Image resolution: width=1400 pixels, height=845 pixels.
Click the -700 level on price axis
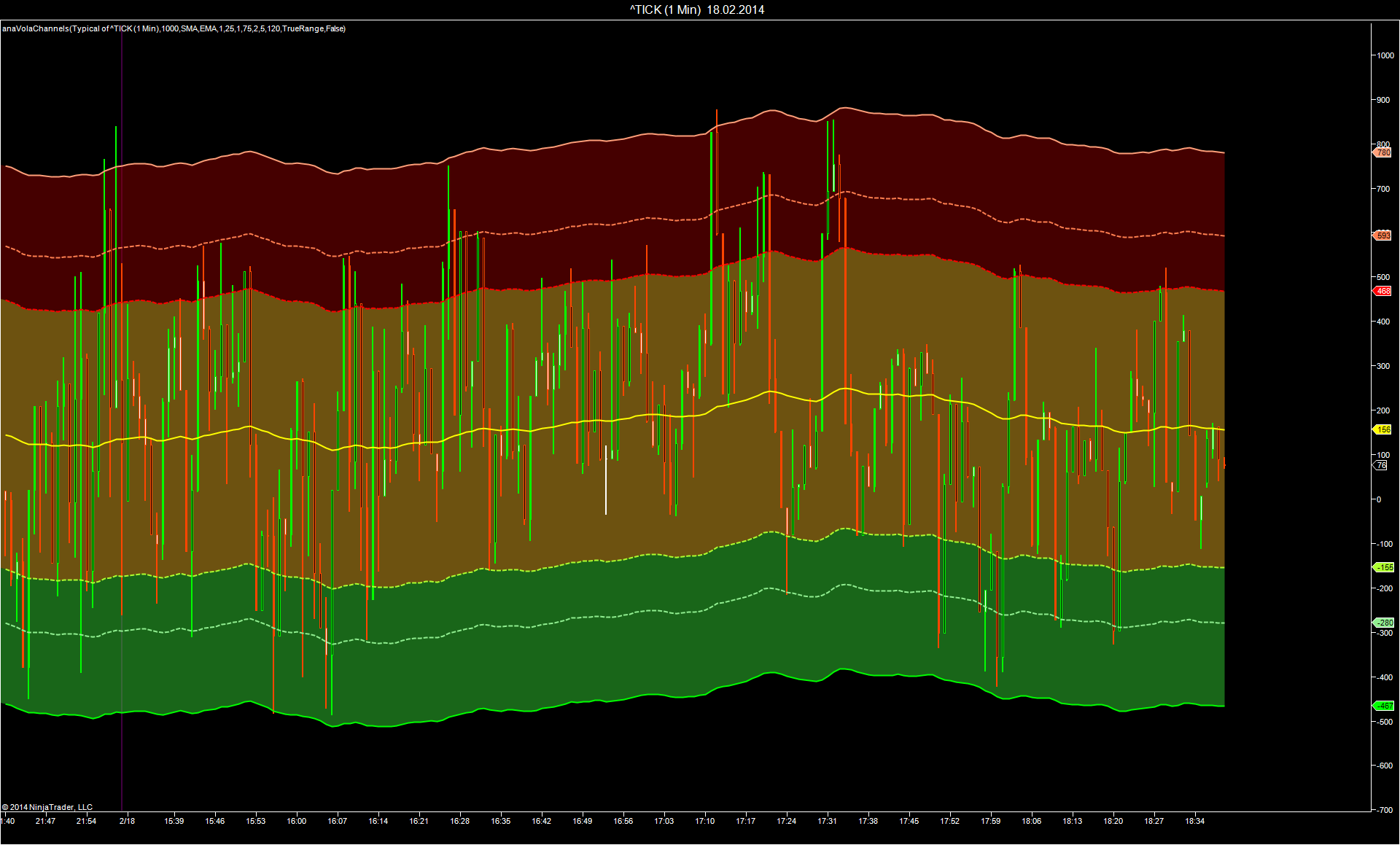[1383, 810]
